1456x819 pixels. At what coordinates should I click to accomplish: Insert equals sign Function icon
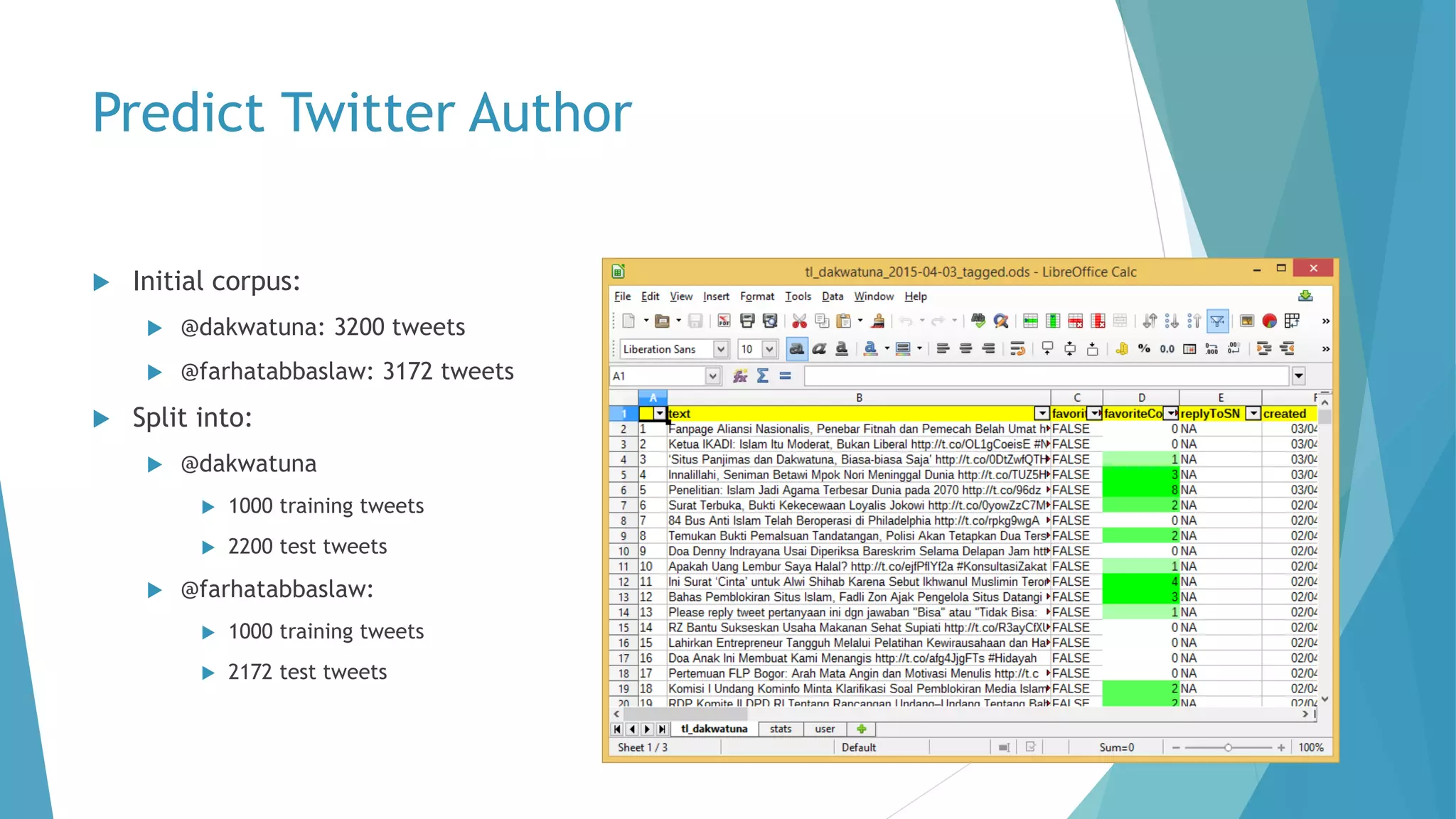click(x=786, y=376)
